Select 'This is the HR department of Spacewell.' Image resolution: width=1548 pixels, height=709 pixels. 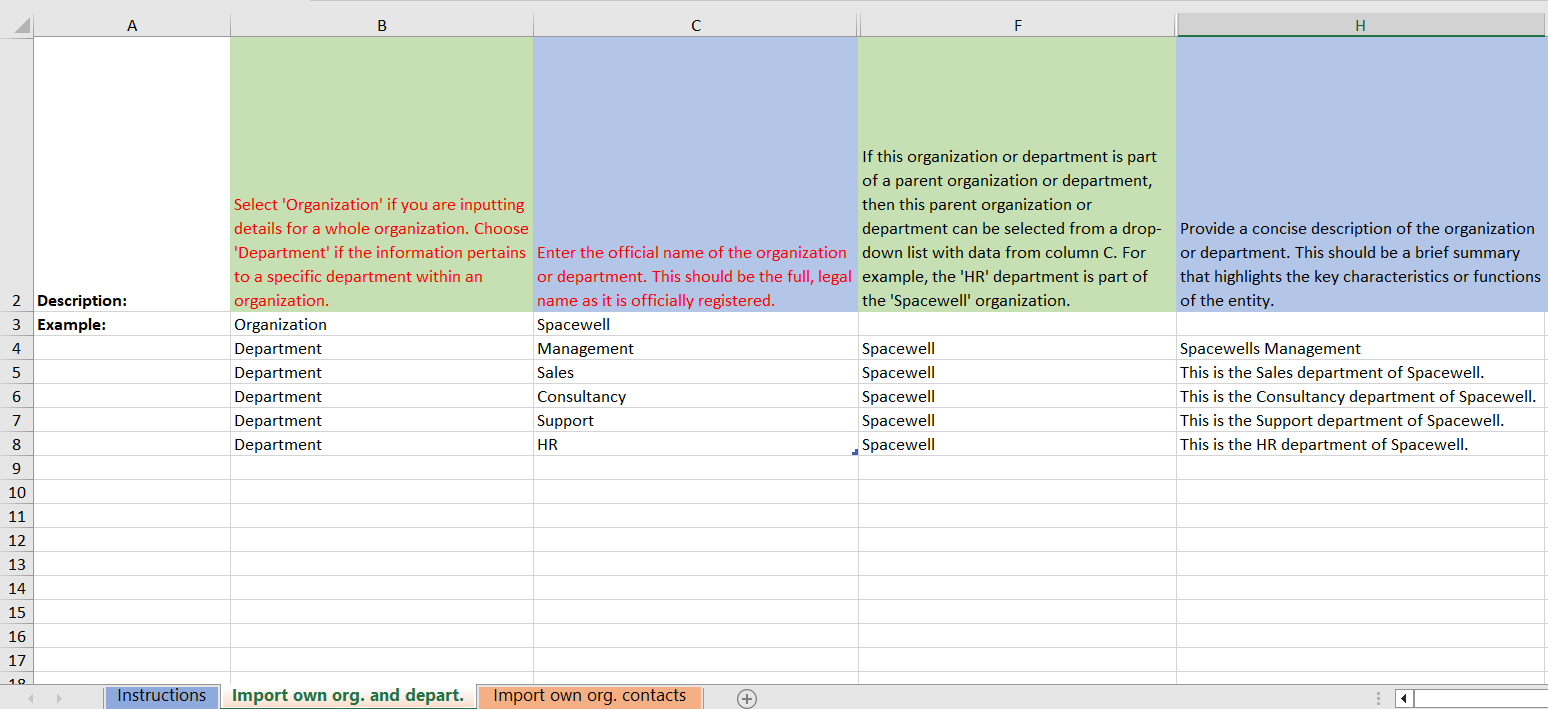pyautogui.click(x=1360, y=444)
